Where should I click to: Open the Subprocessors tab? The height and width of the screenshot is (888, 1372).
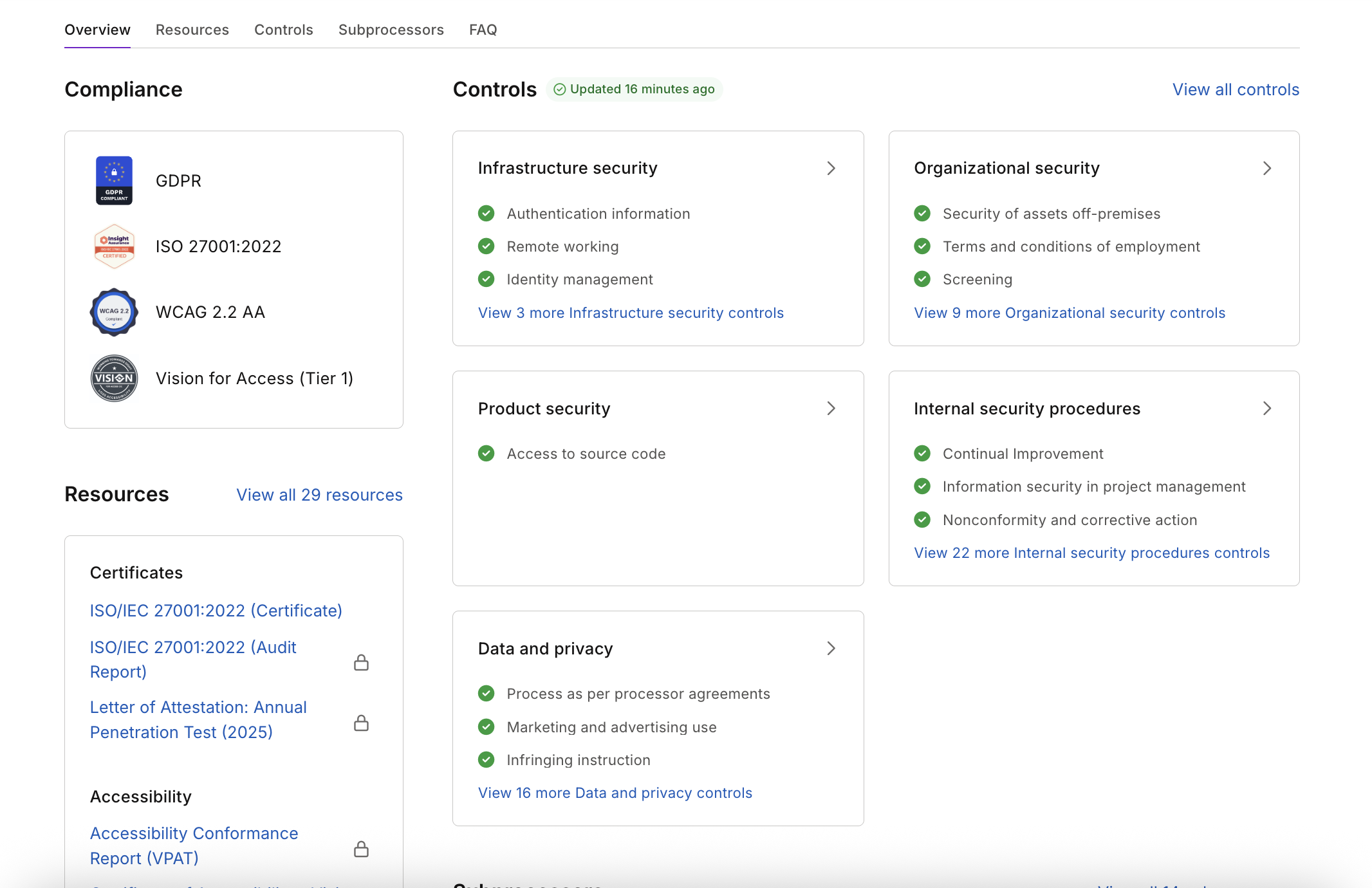391,30
